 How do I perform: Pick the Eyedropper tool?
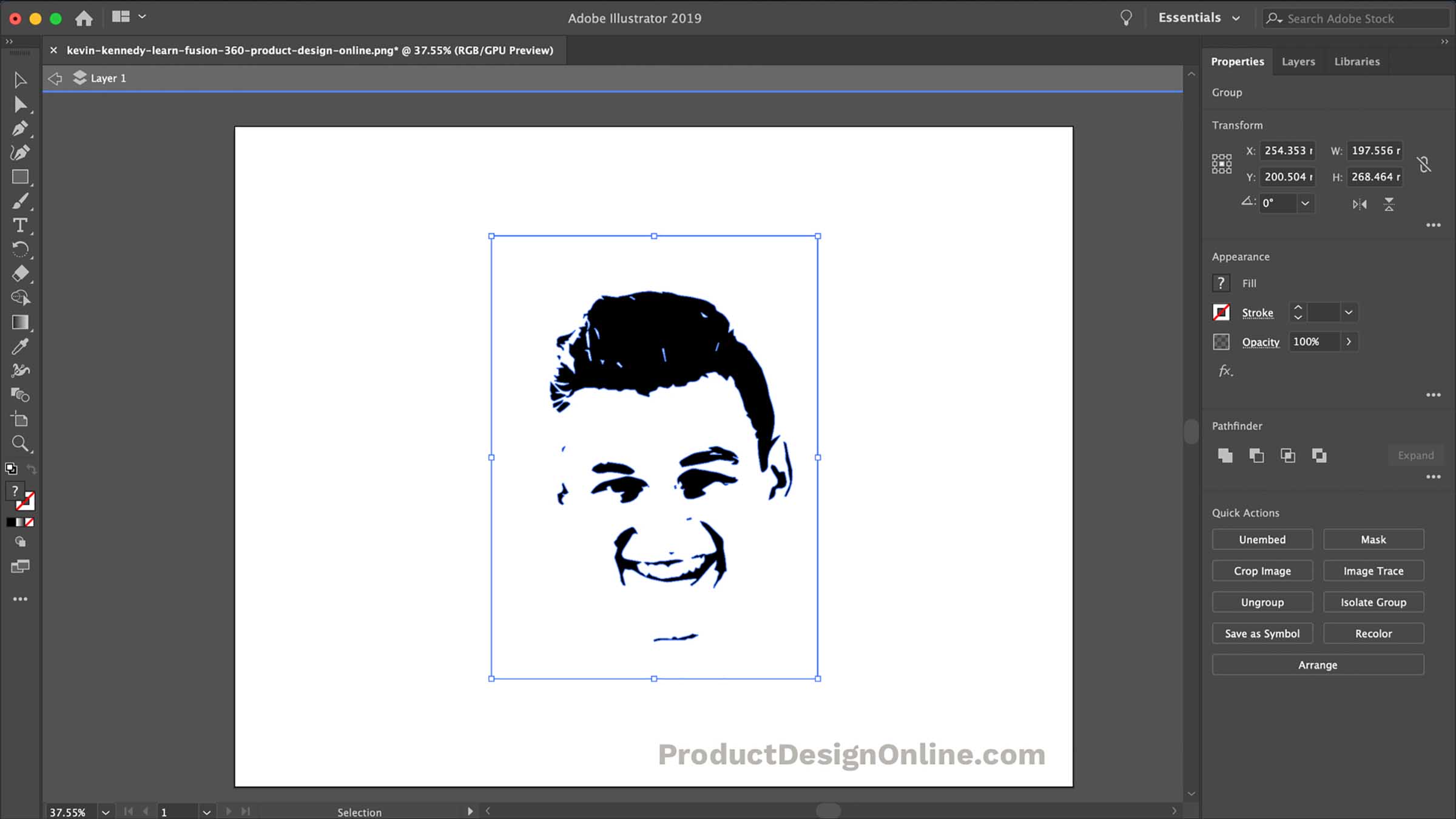[20, 346]
